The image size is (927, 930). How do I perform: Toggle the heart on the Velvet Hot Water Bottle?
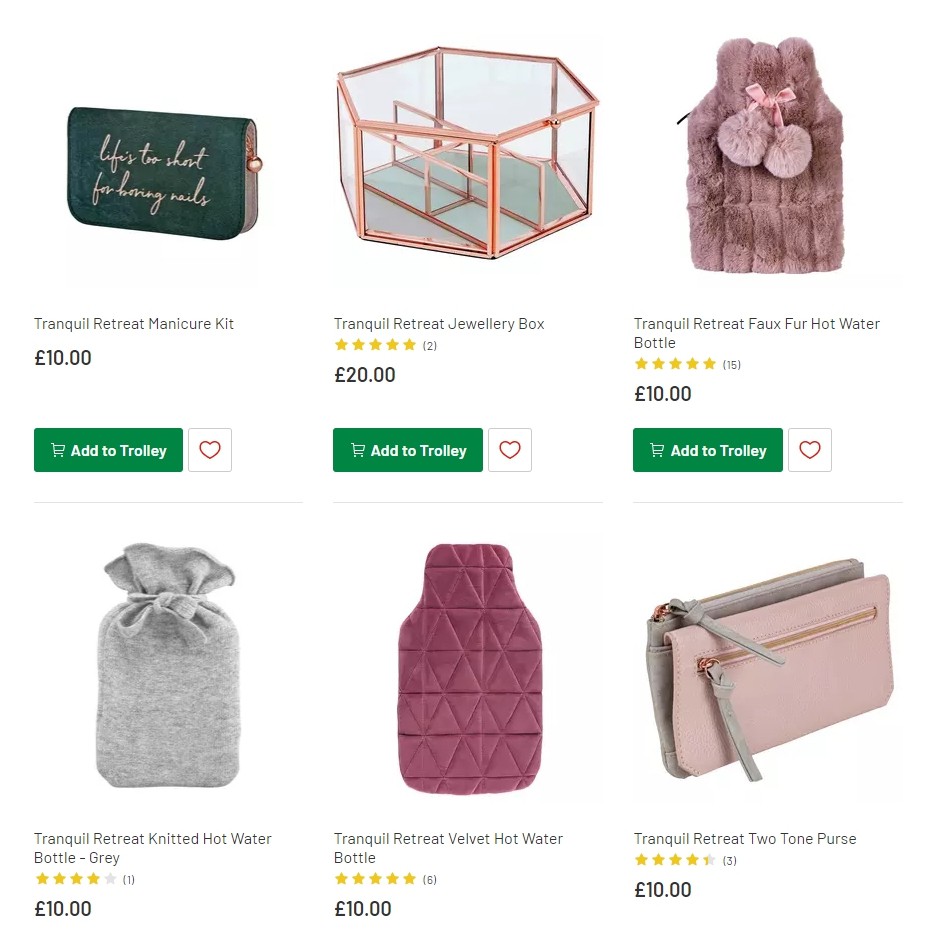[x=510, y=925]
